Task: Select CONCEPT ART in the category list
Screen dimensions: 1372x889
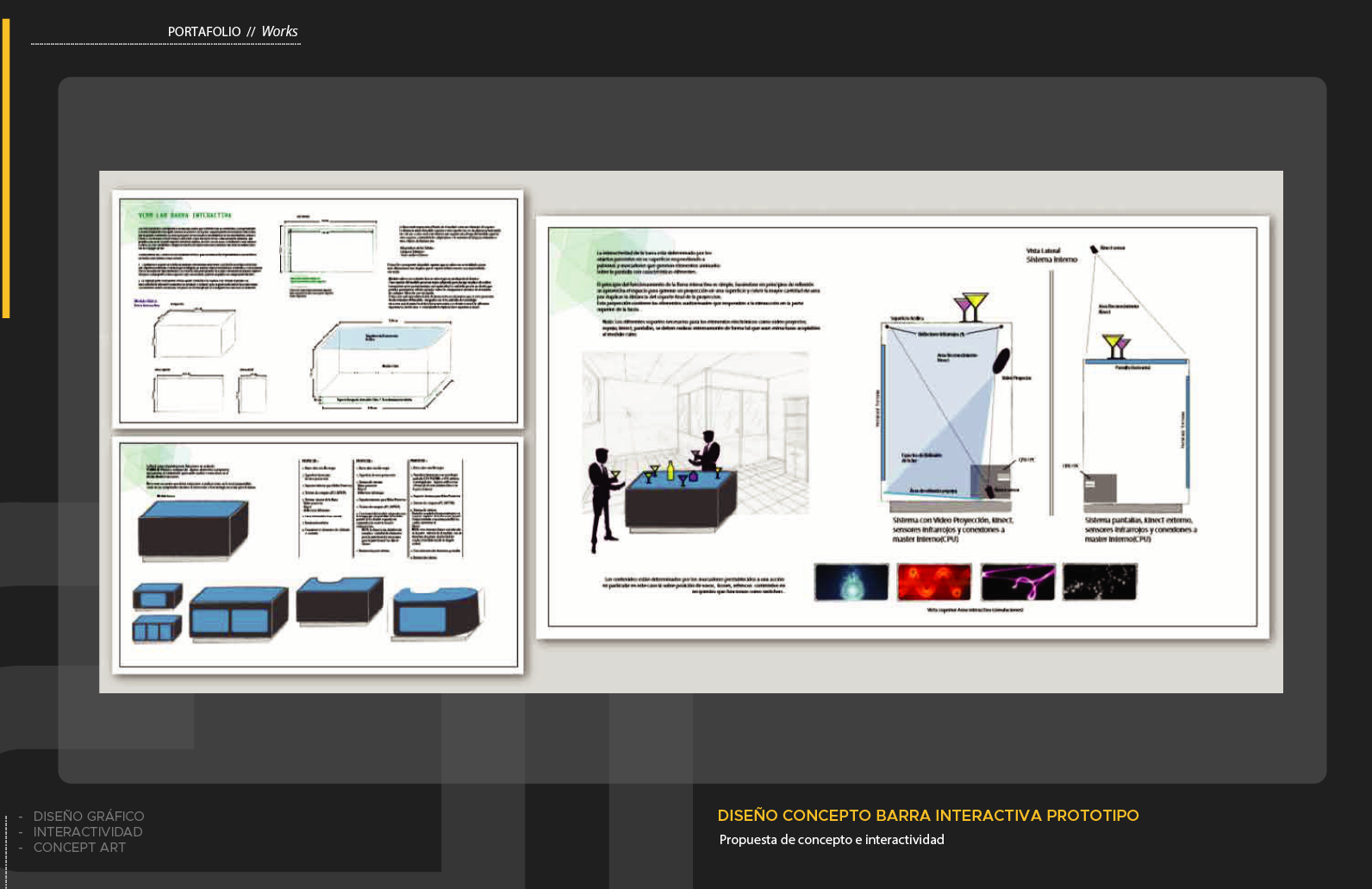Action: 79,848
